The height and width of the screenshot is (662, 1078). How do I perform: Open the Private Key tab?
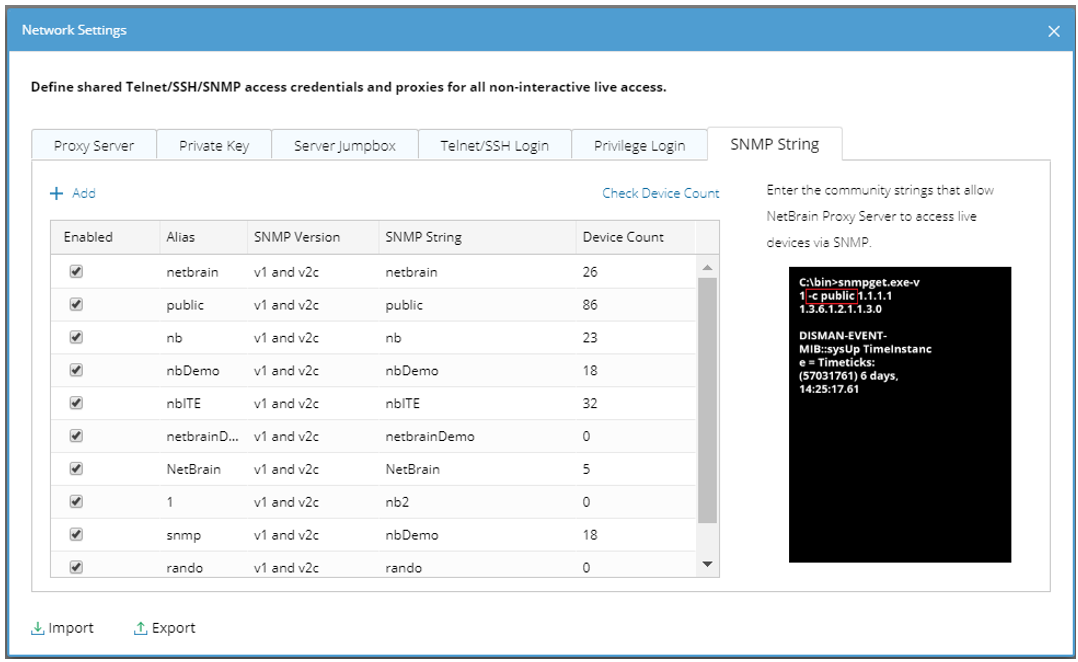(214, 145)
